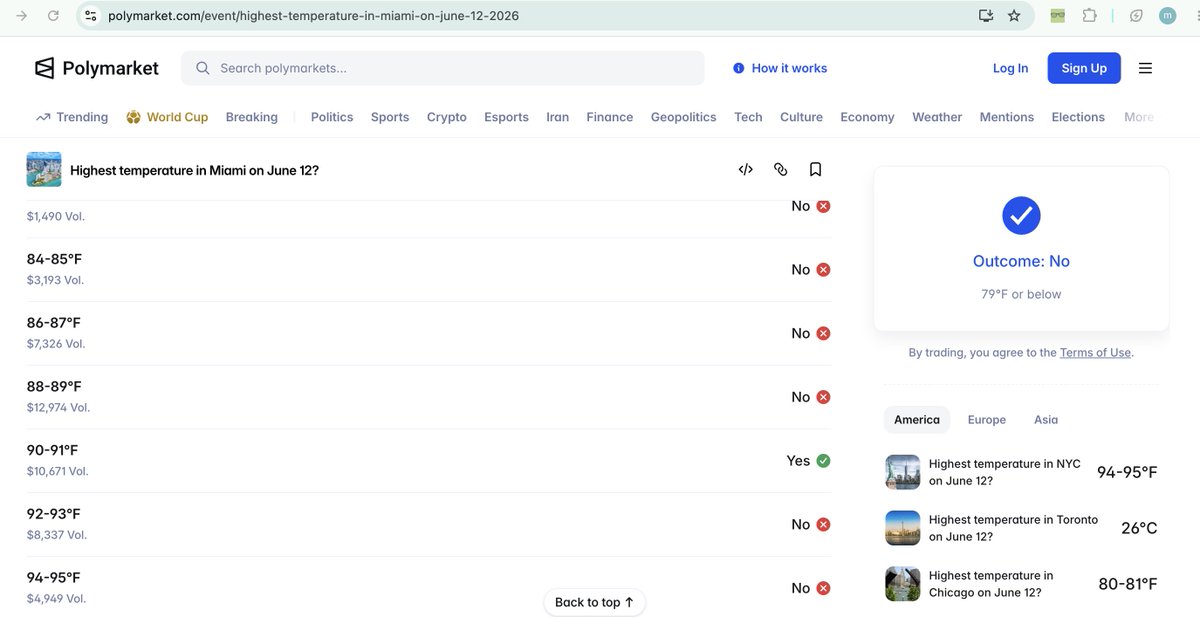Click the red X on the 84-85°F row
This screenshot has width=1200, height=617.
[824, 270]
